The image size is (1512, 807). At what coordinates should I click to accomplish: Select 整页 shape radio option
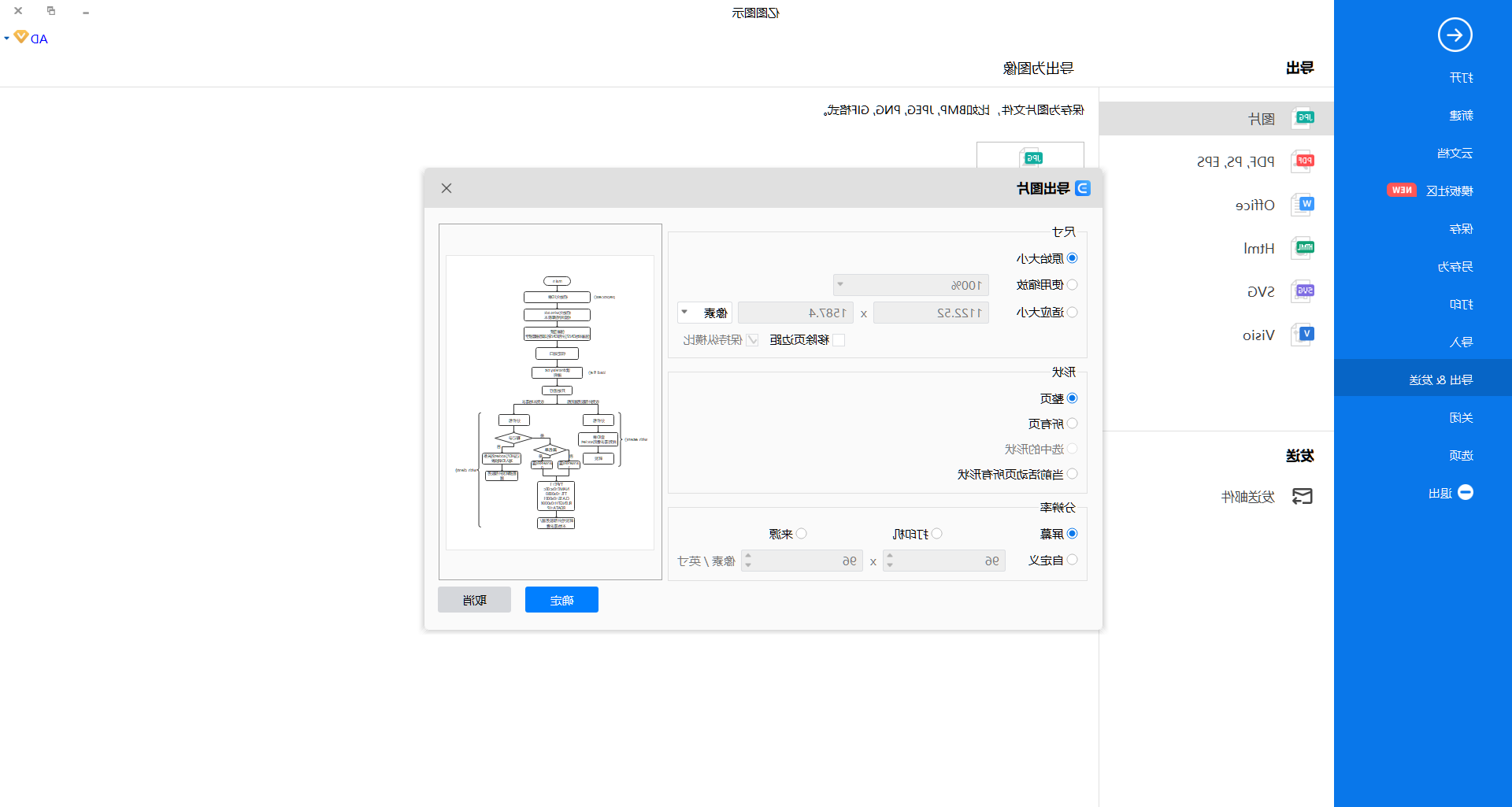1073,398
